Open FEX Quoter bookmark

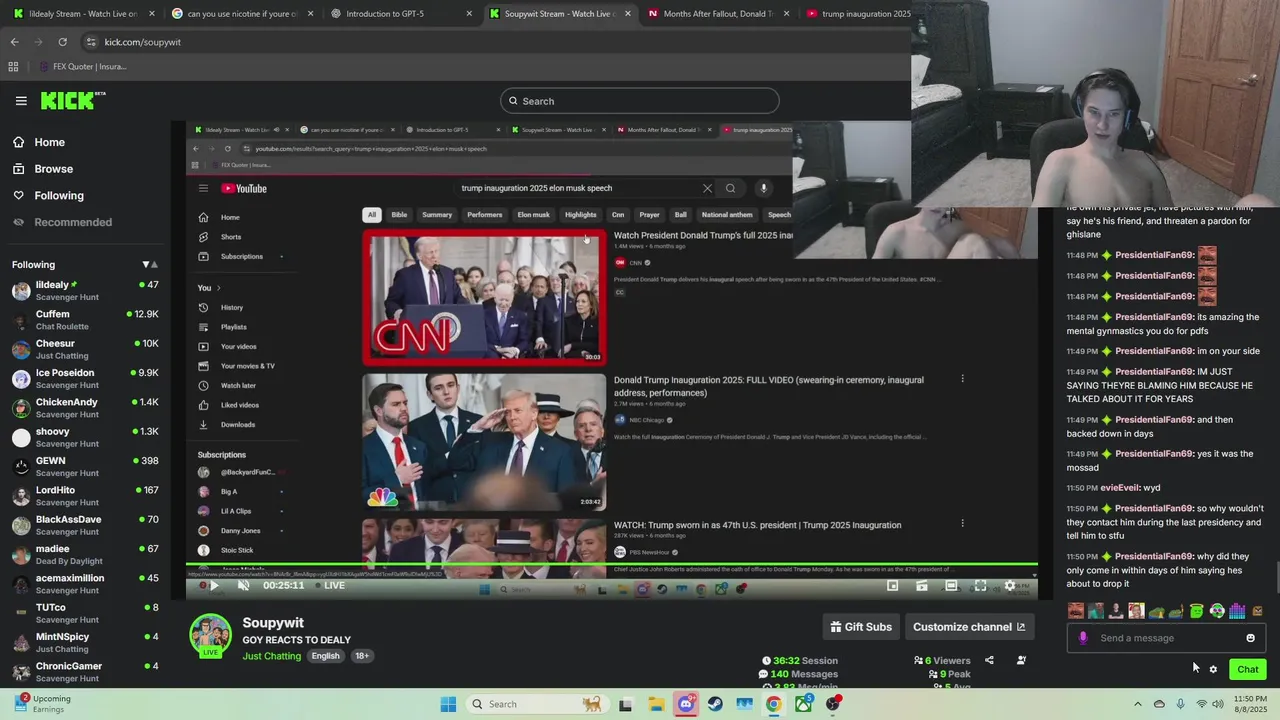(x=83, y=67)
